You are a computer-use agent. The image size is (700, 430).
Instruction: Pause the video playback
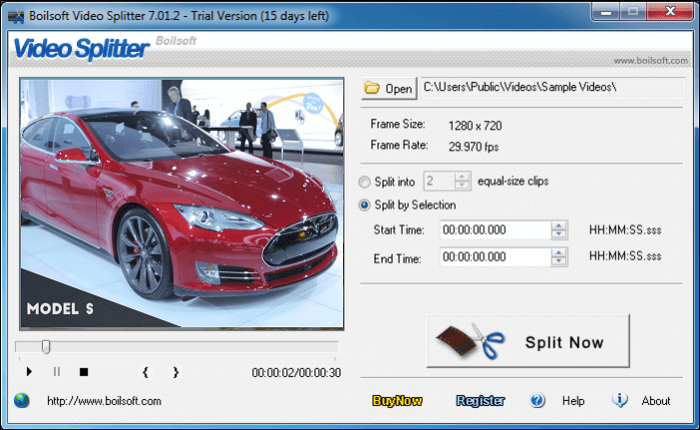click(56, 372)
